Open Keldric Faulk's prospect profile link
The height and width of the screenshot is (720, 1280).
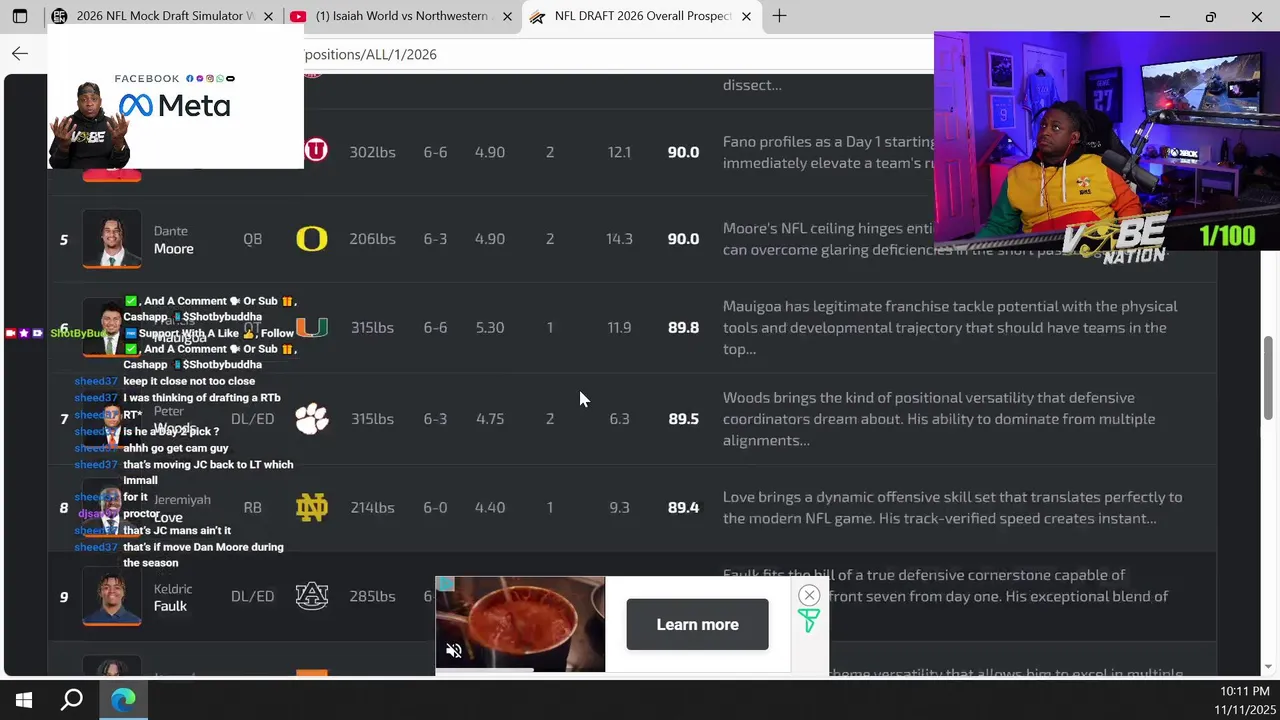click(x=173, y=597)
